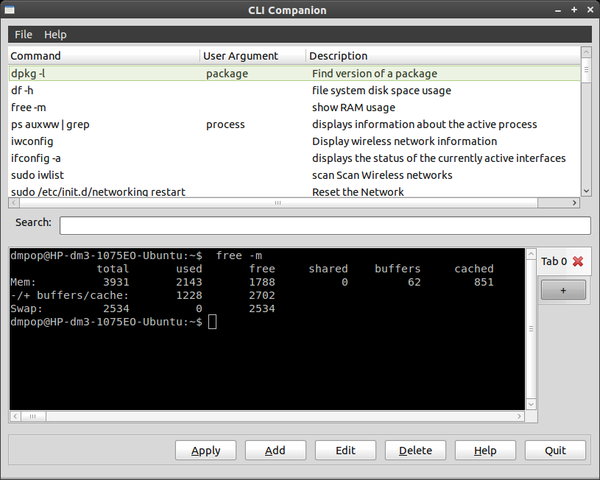
Task: Quit the application with Quit button
Action: point(555,450)
